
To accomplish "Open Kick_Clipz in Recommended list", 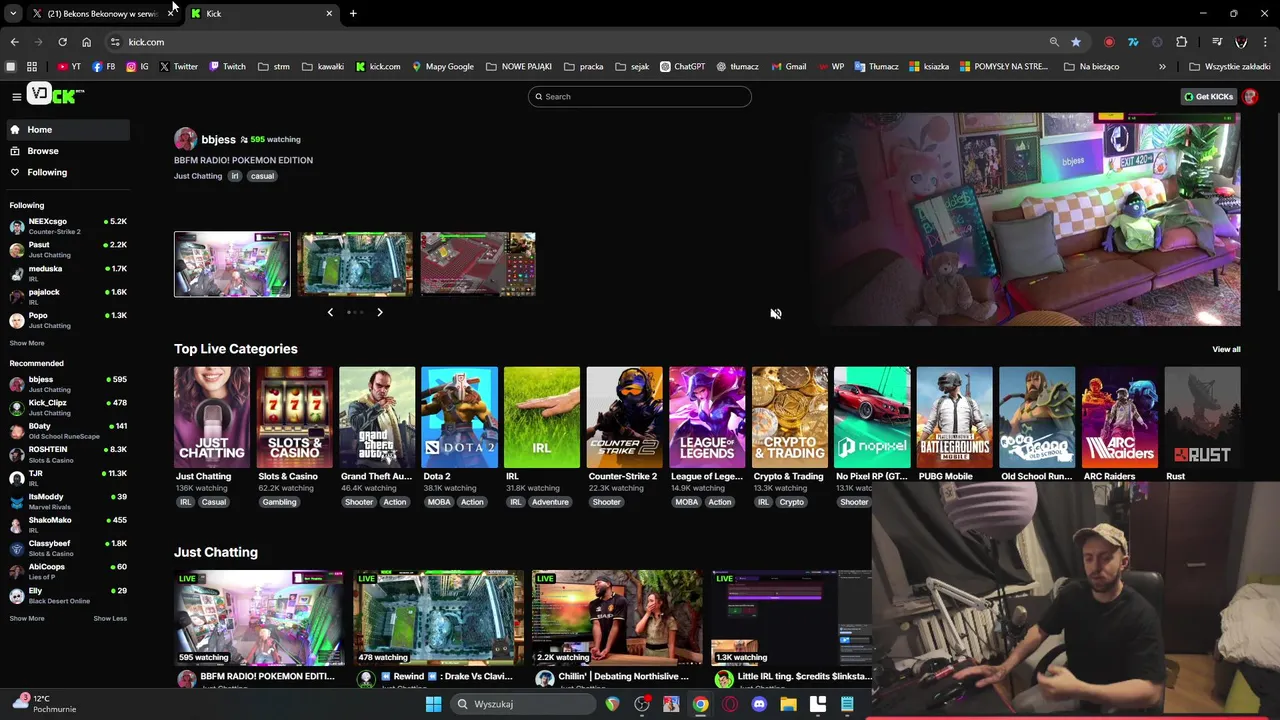I will [68, 407].
